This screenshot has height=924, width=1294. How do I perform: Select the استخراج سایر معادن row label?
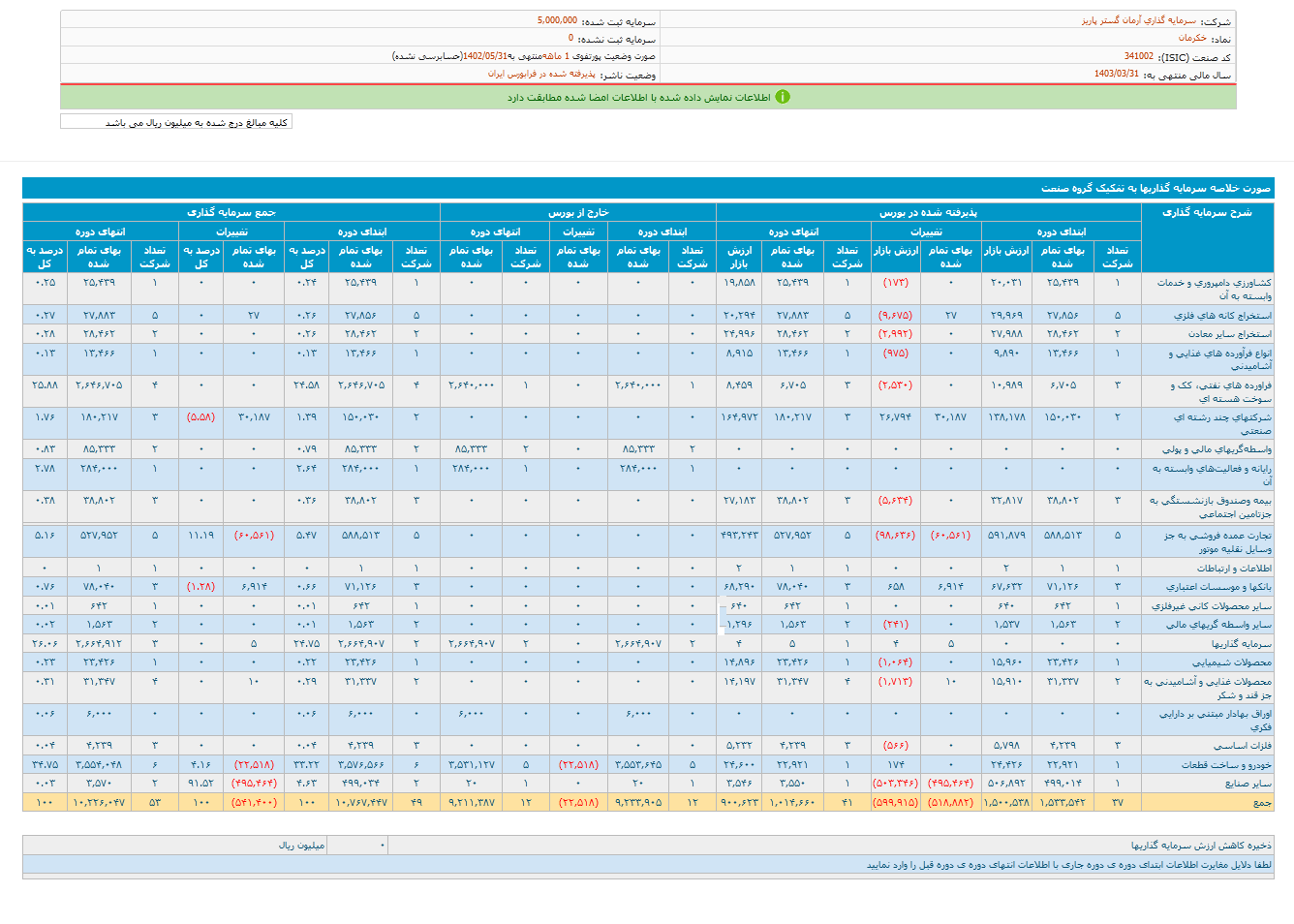(1230, 334)
